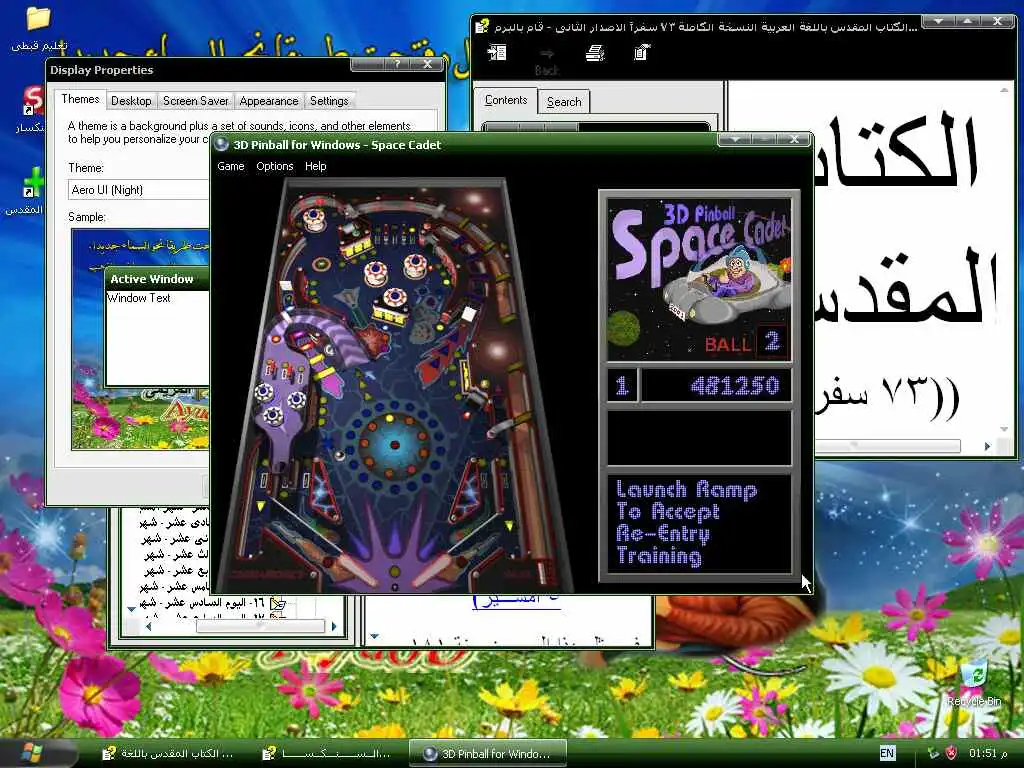Click the Launch Ramp message panel

(x=699, y=524)
